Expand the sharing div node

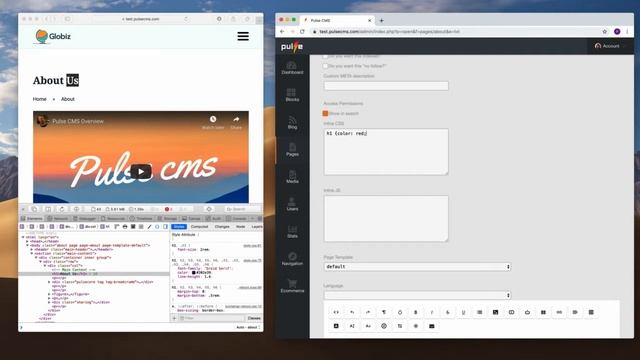(x=49, y=302)
